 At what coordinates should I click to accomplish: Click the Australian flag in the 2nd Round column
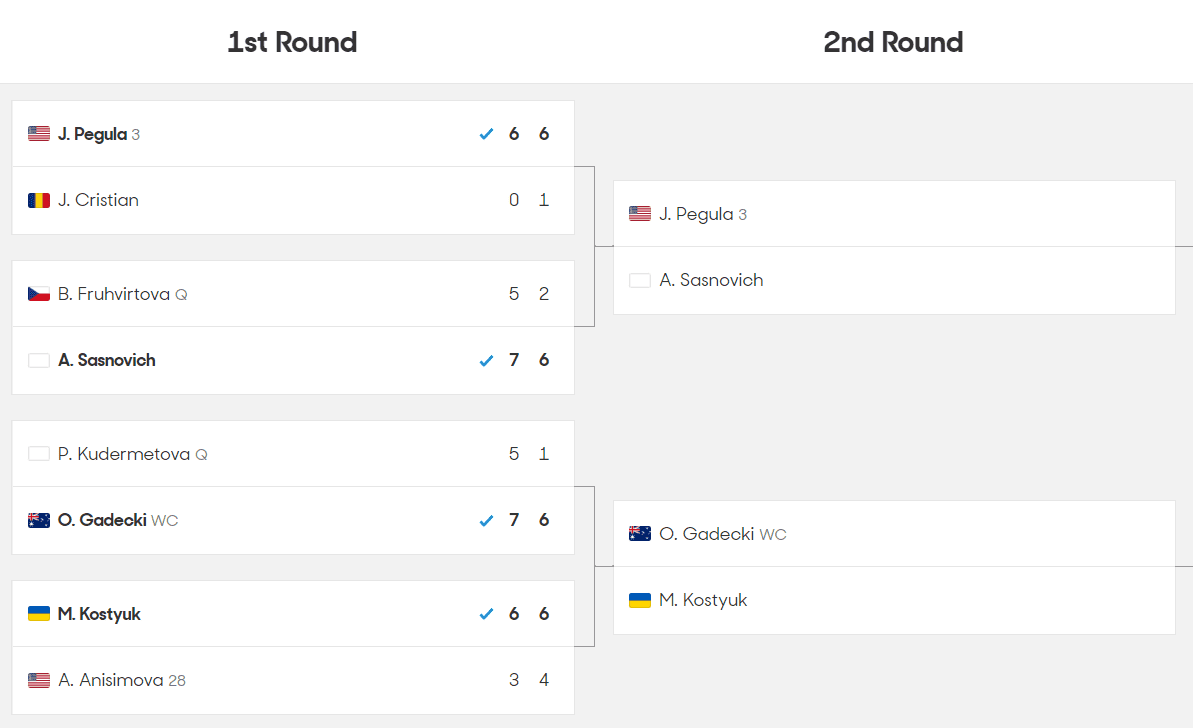click(640, 534)
